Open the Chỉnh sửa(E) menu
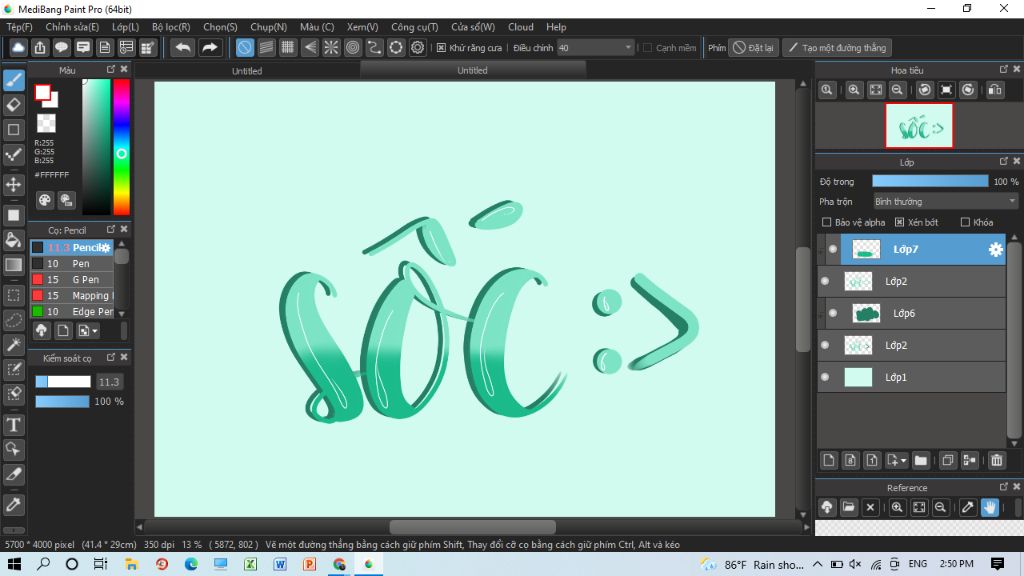This screenshot has height=576, width=1024. [x=72, y=27]
